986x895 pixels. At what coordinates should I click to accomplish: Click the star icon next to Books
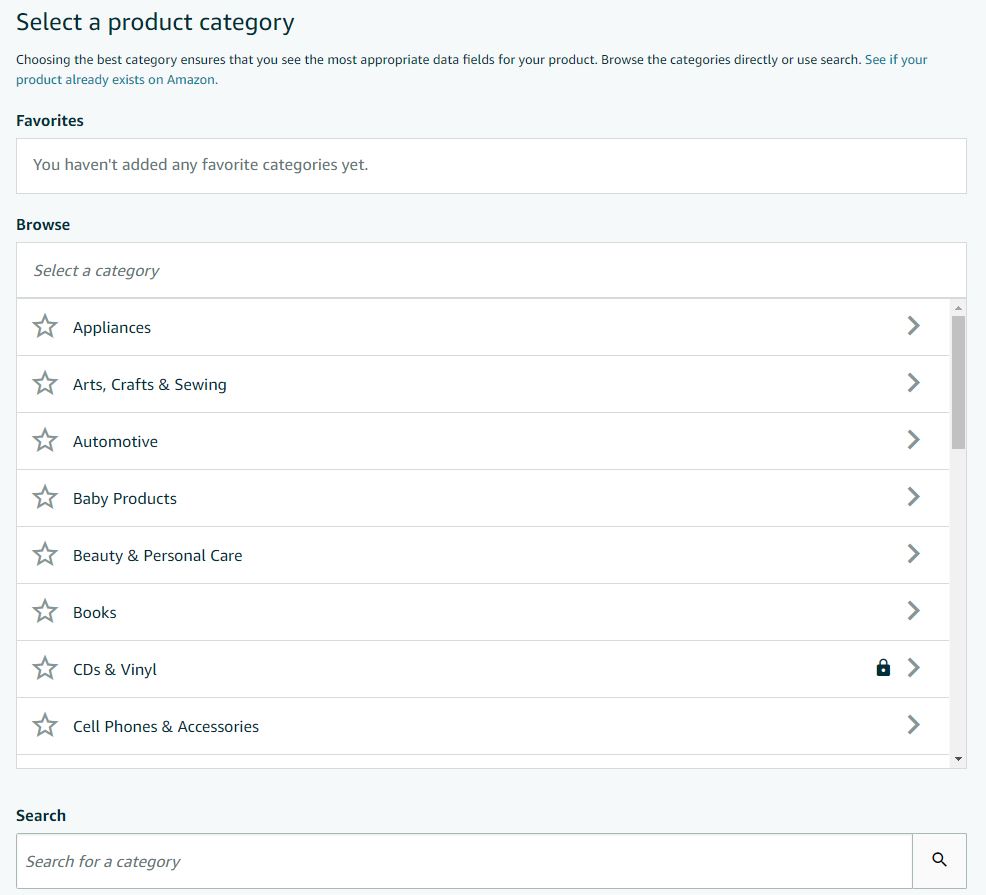(45, 611)
